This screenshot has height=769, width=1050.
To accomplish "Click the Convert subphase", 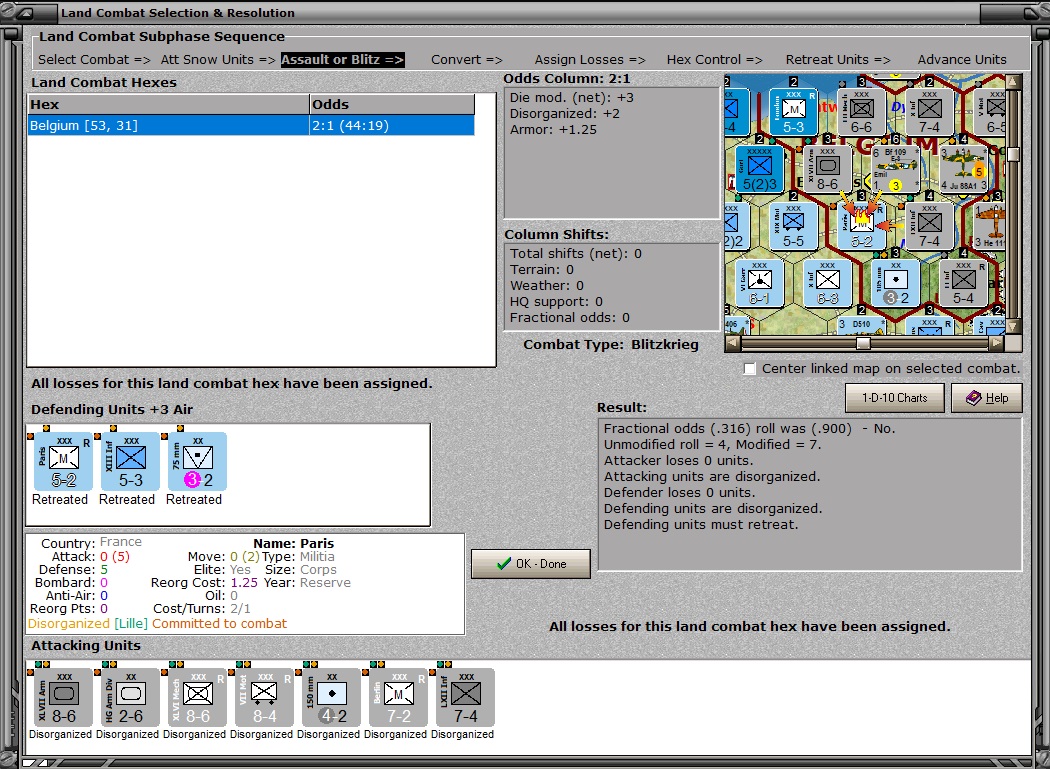I will pyautogui.click(x=467, y=60).
